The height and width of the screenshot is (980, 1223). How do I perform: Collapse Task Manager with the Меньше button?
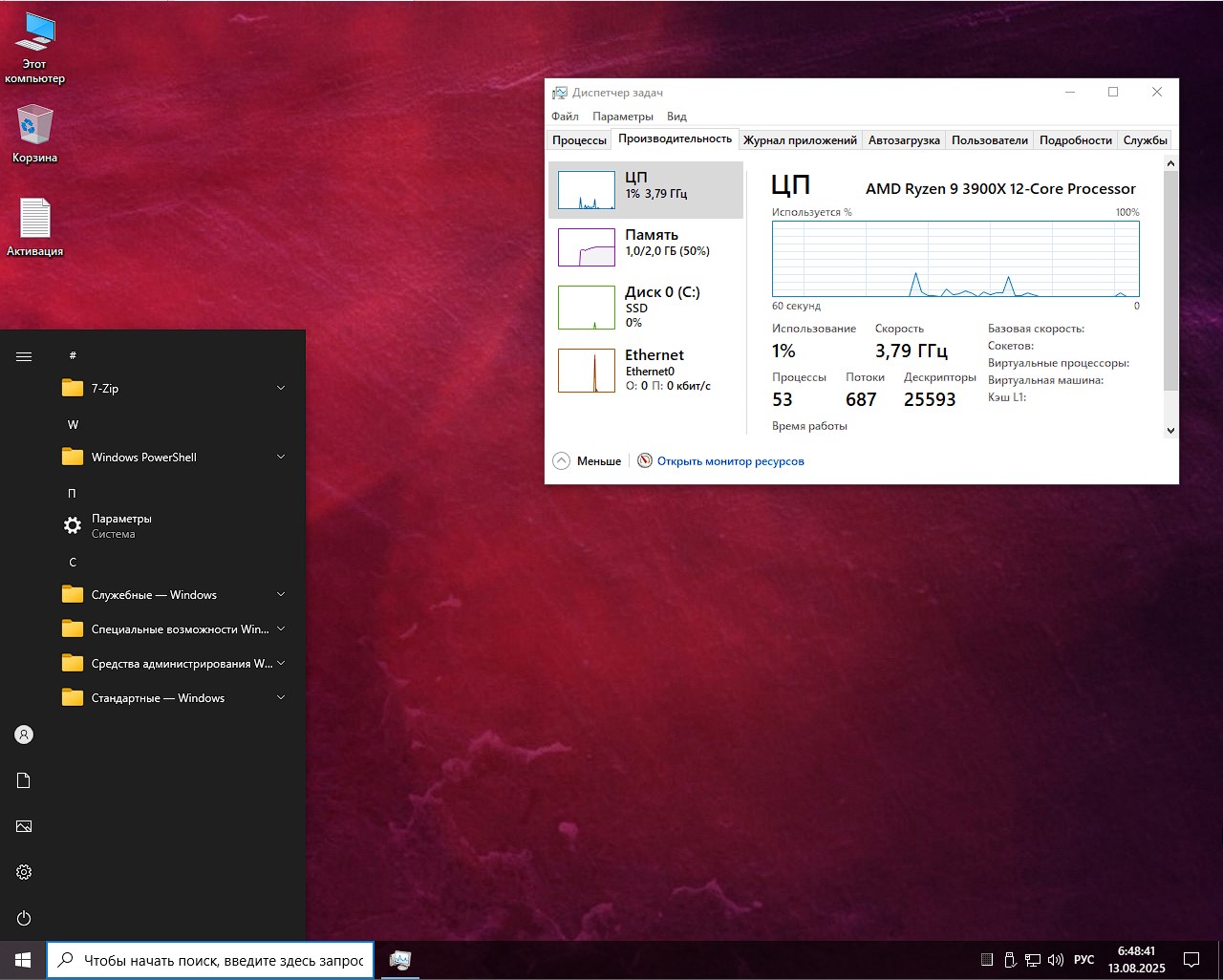(x=588, y=460)
